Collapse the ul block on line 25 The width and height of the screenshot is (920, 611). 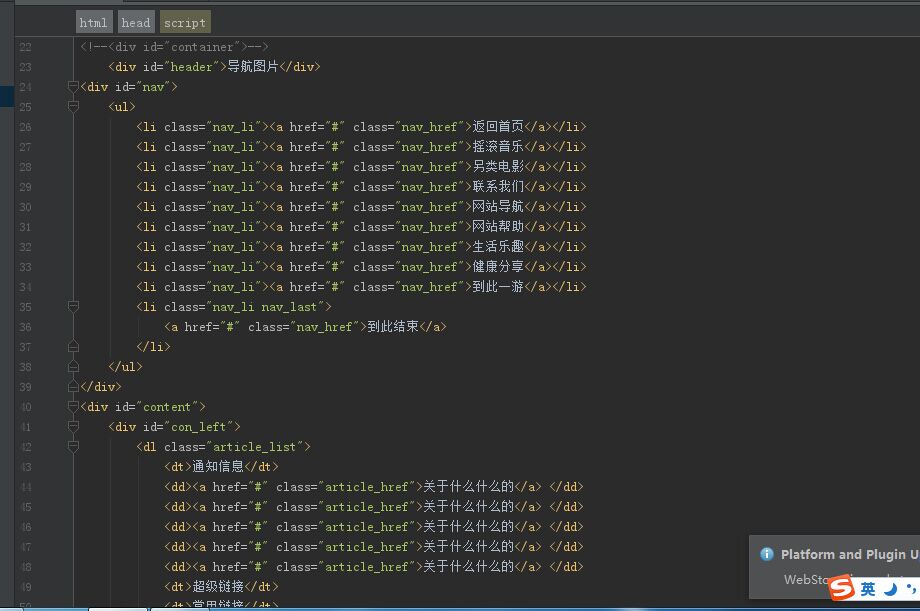(73, 107)
